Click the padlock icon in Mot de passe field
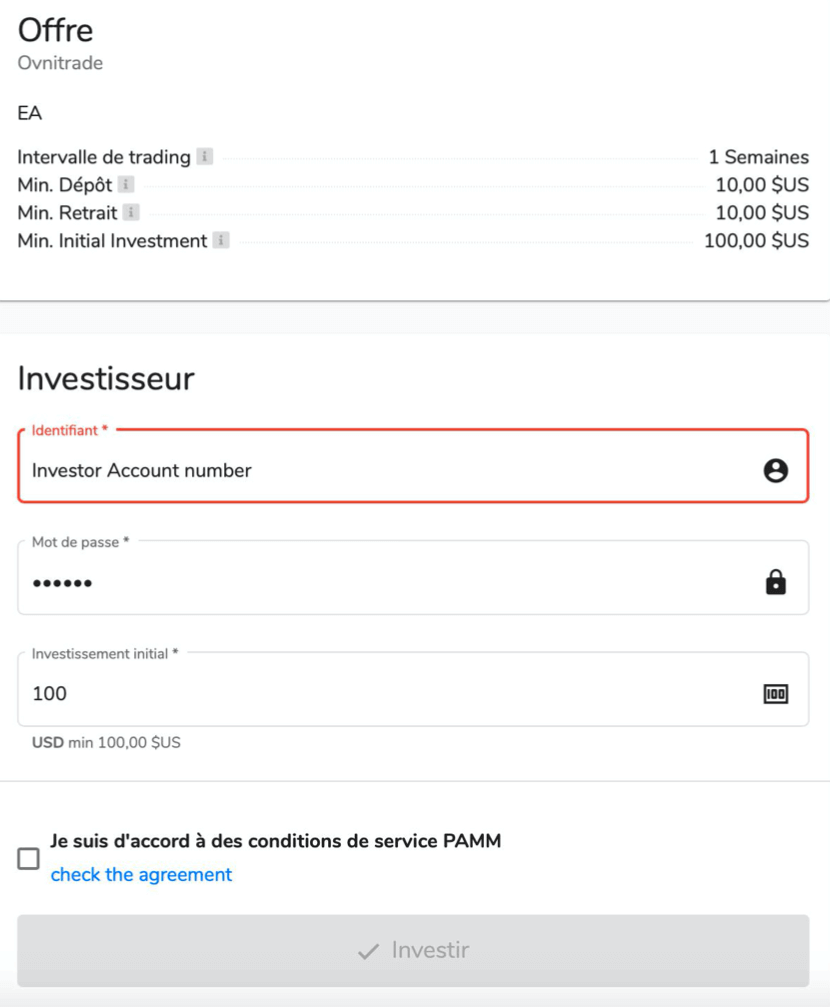Viewport: 830px width, 1007px height. pos(775,583)
